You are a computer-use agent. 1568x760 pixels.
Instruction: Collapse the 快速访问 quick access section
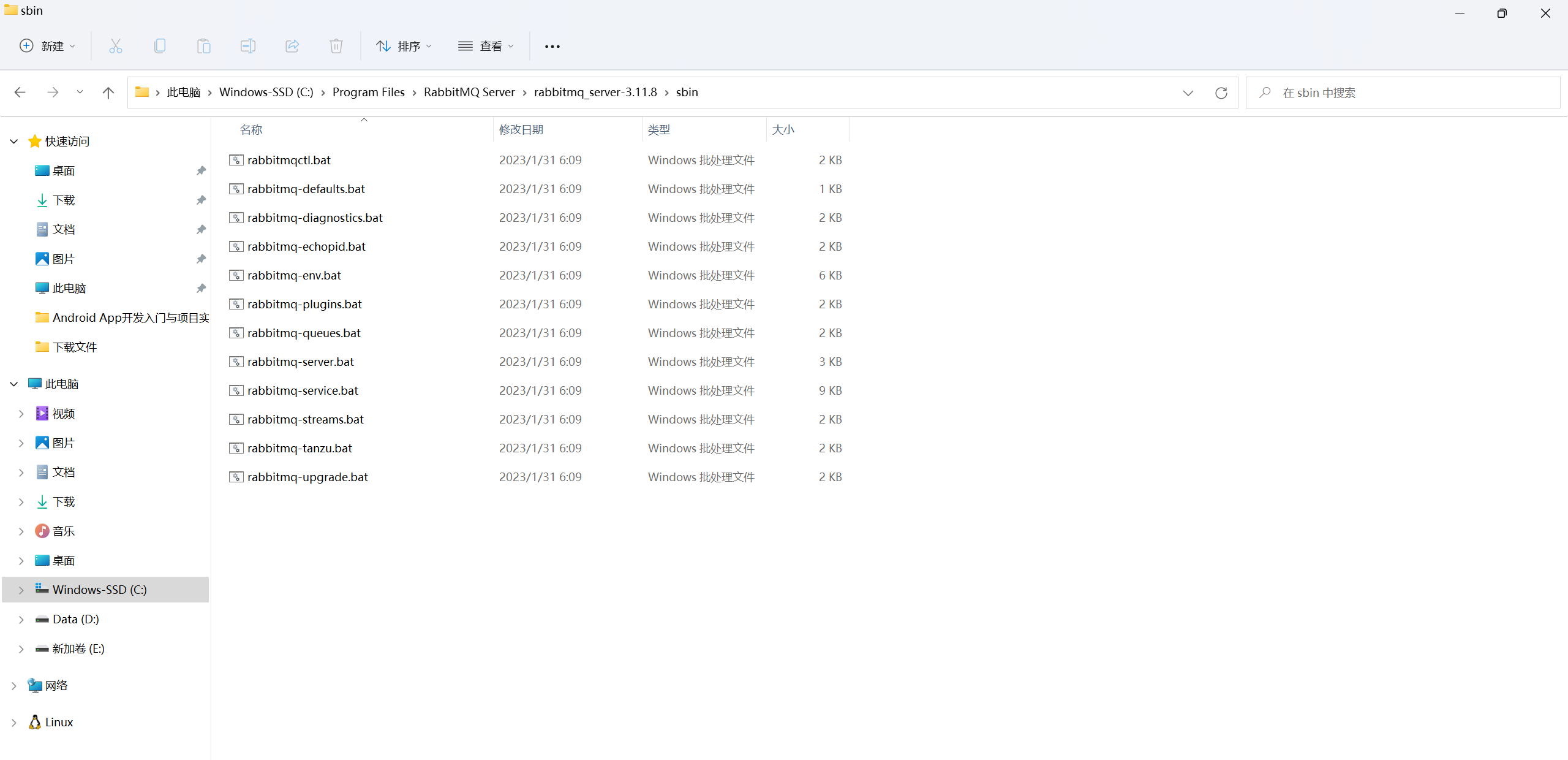pyautogui.click(x=14, y=142)
